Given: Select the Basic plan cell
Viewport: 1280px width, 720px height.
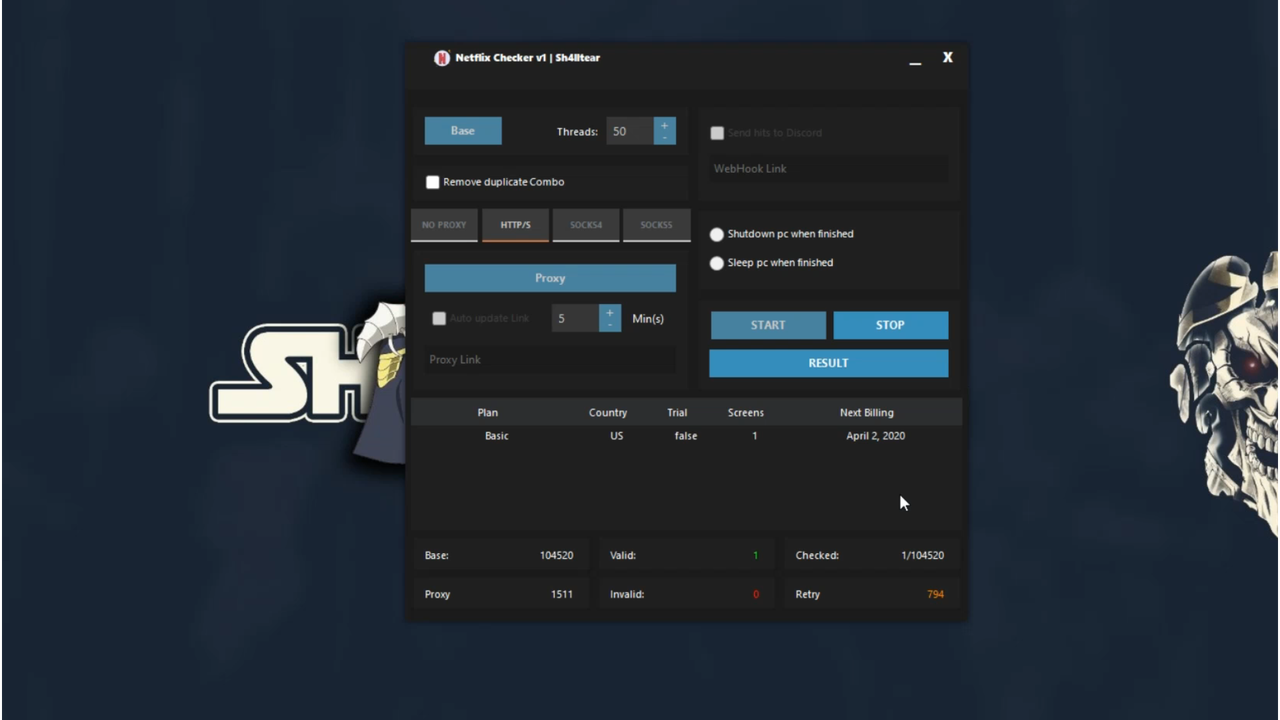Looking at the screenshot, I should click(x=497, y=436).
